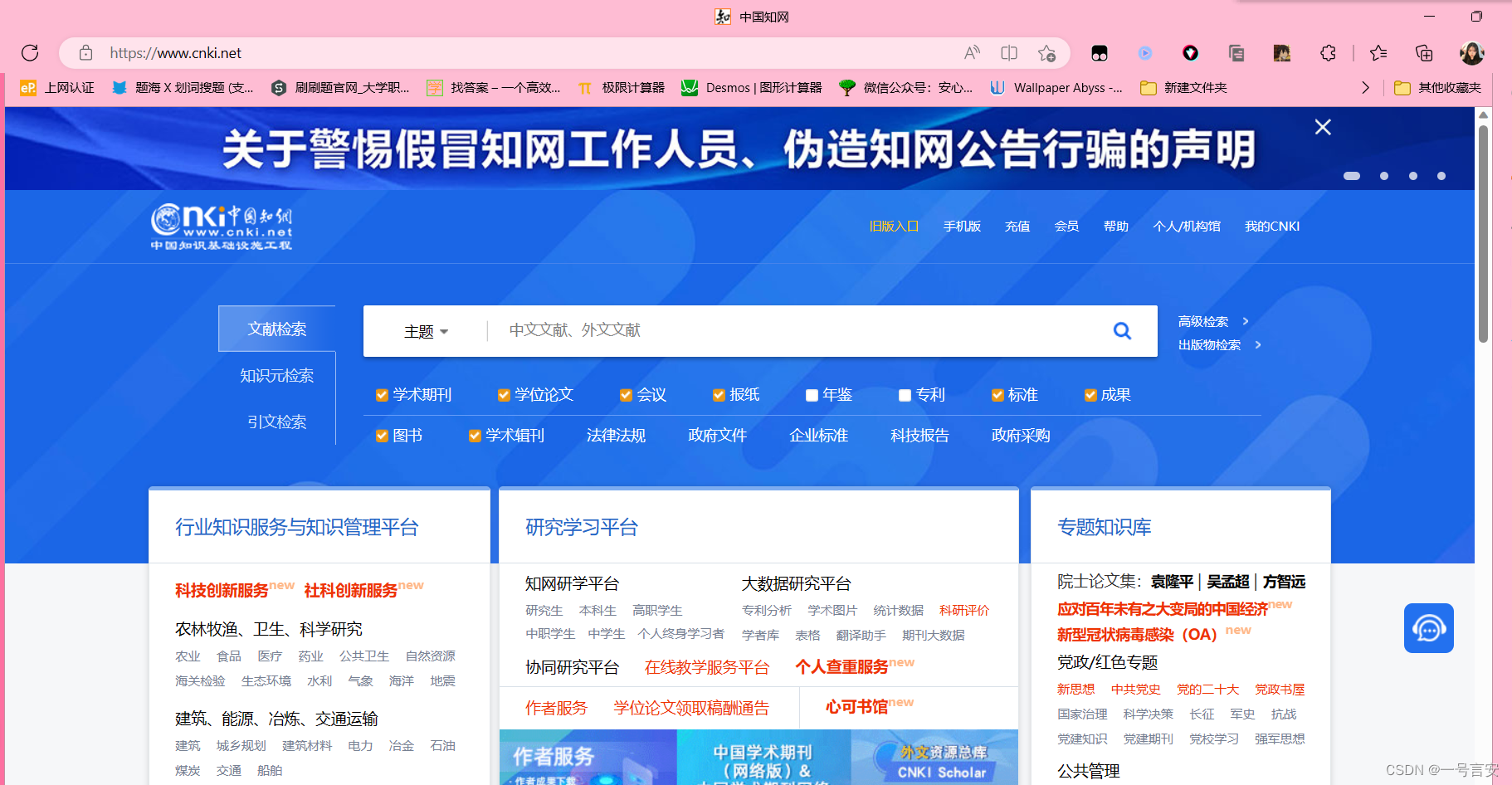
Task: Open 个人查重服务 link
Action: point(841,666)
